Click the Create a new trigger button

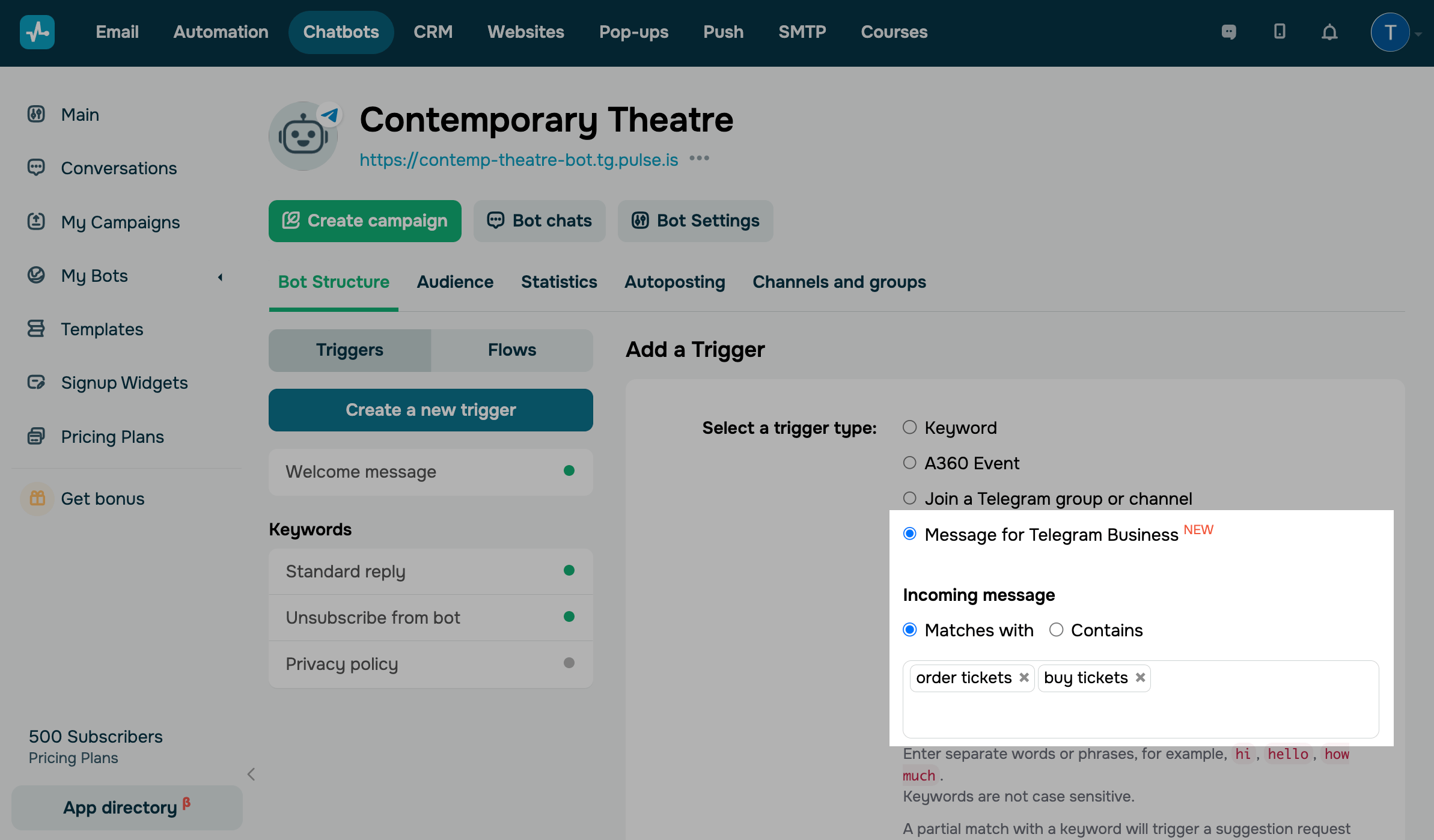430,410
